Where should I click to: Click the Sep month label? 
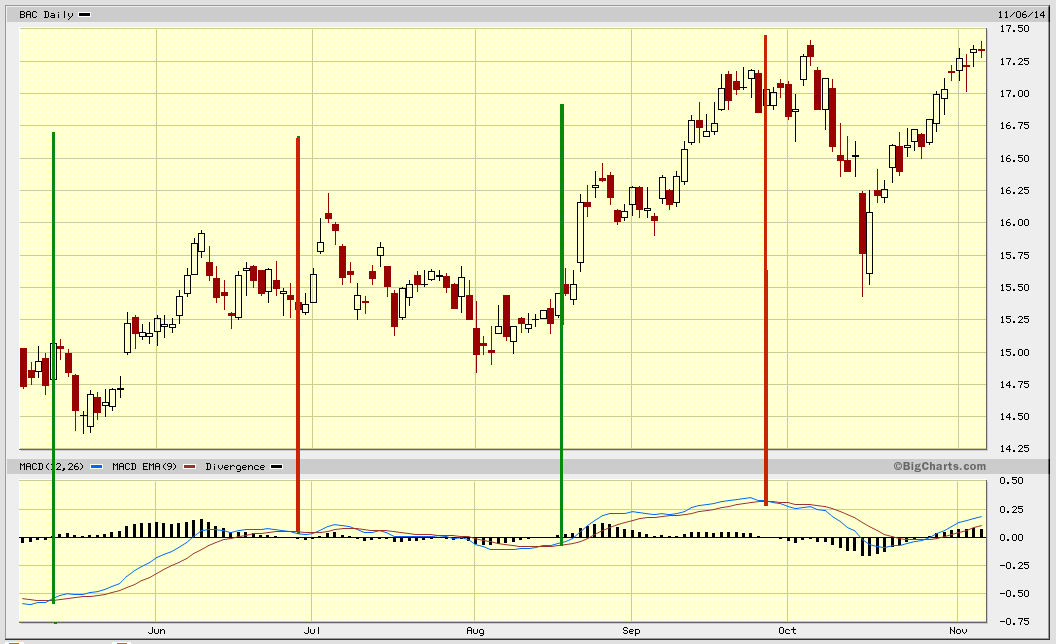click(631, 631)
